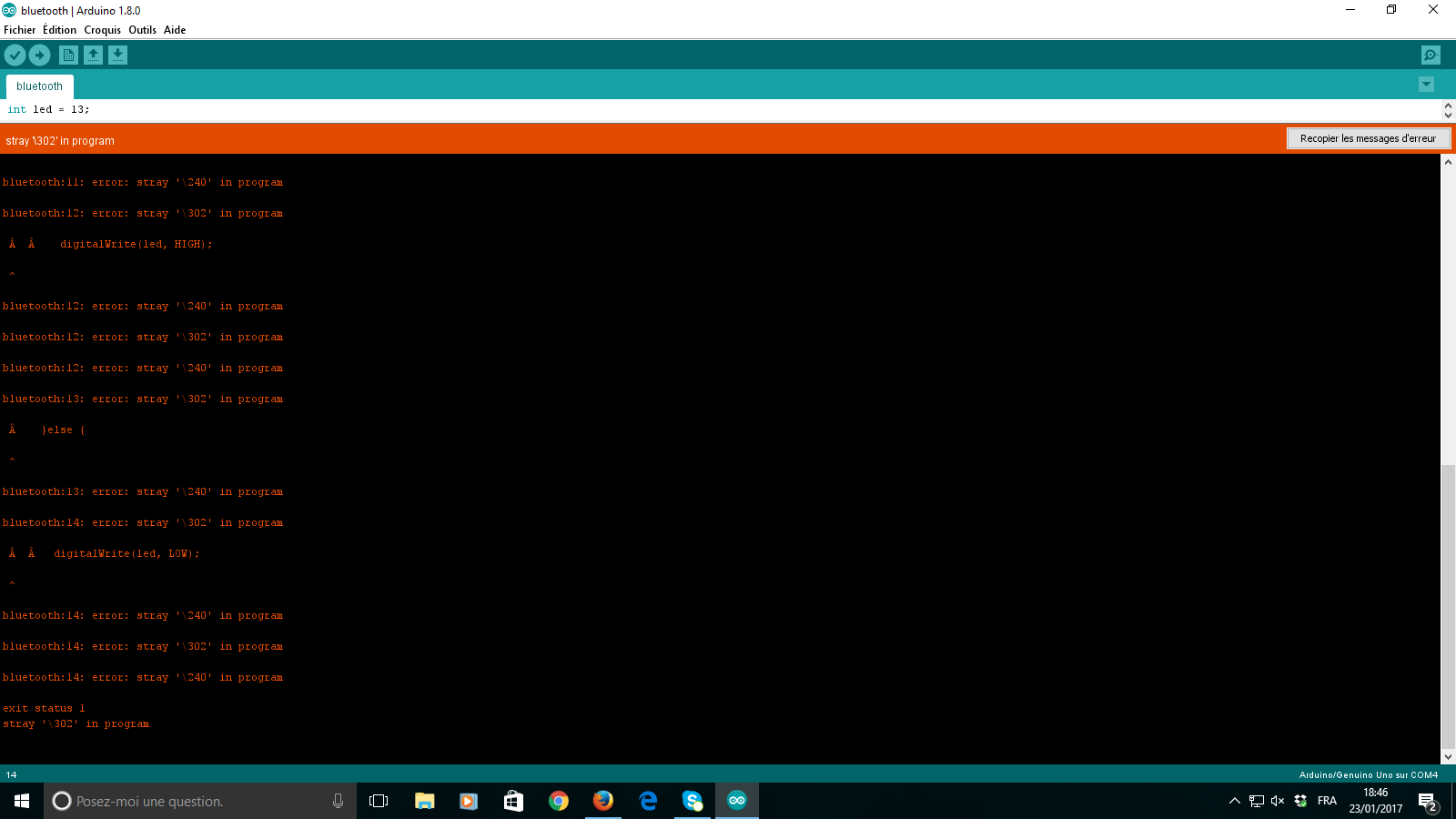Open the Édition menu

click(x=59, y=30)
